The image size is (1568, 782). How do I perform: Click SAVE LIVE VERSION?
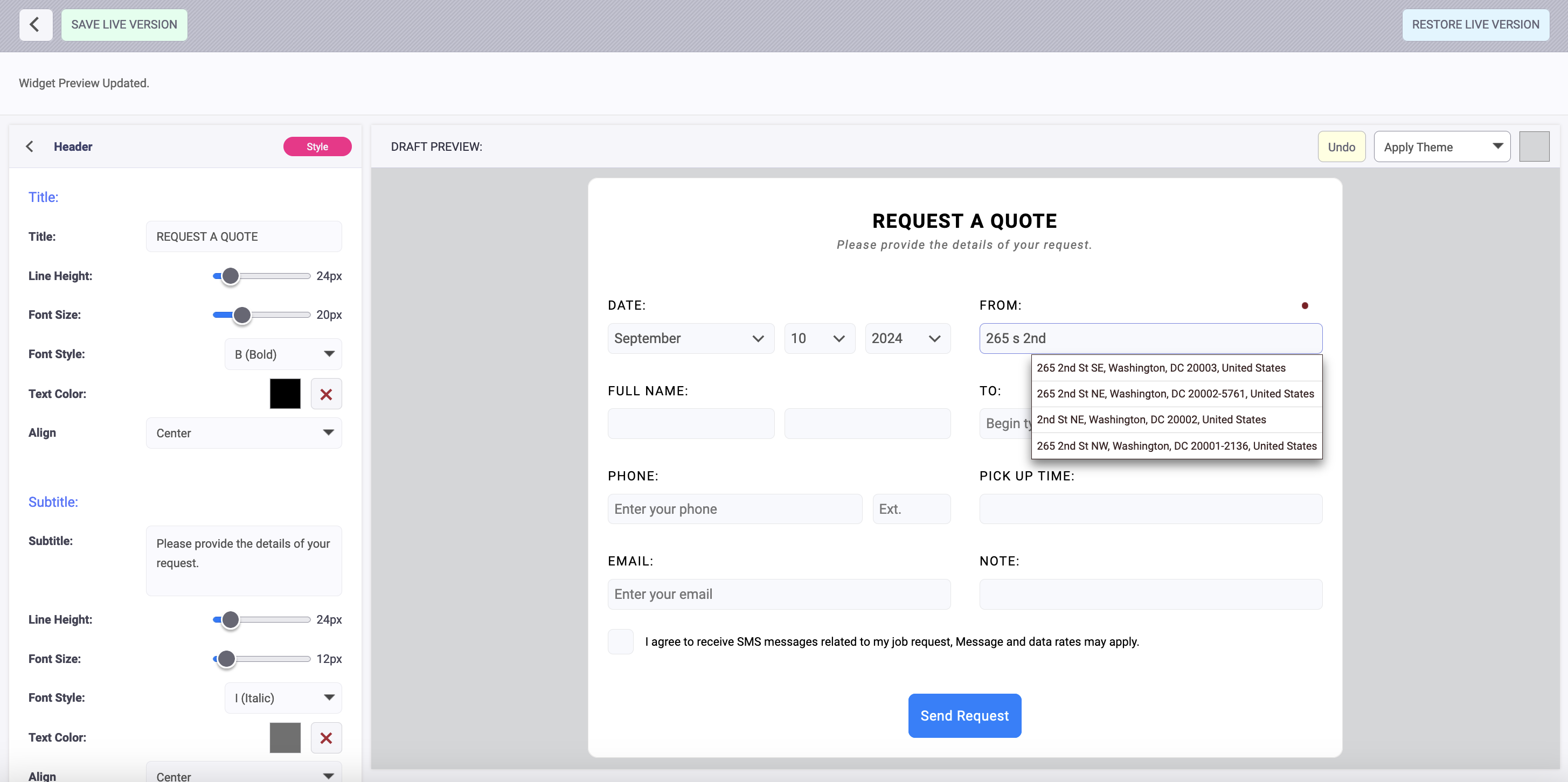(x=124, y=25)
